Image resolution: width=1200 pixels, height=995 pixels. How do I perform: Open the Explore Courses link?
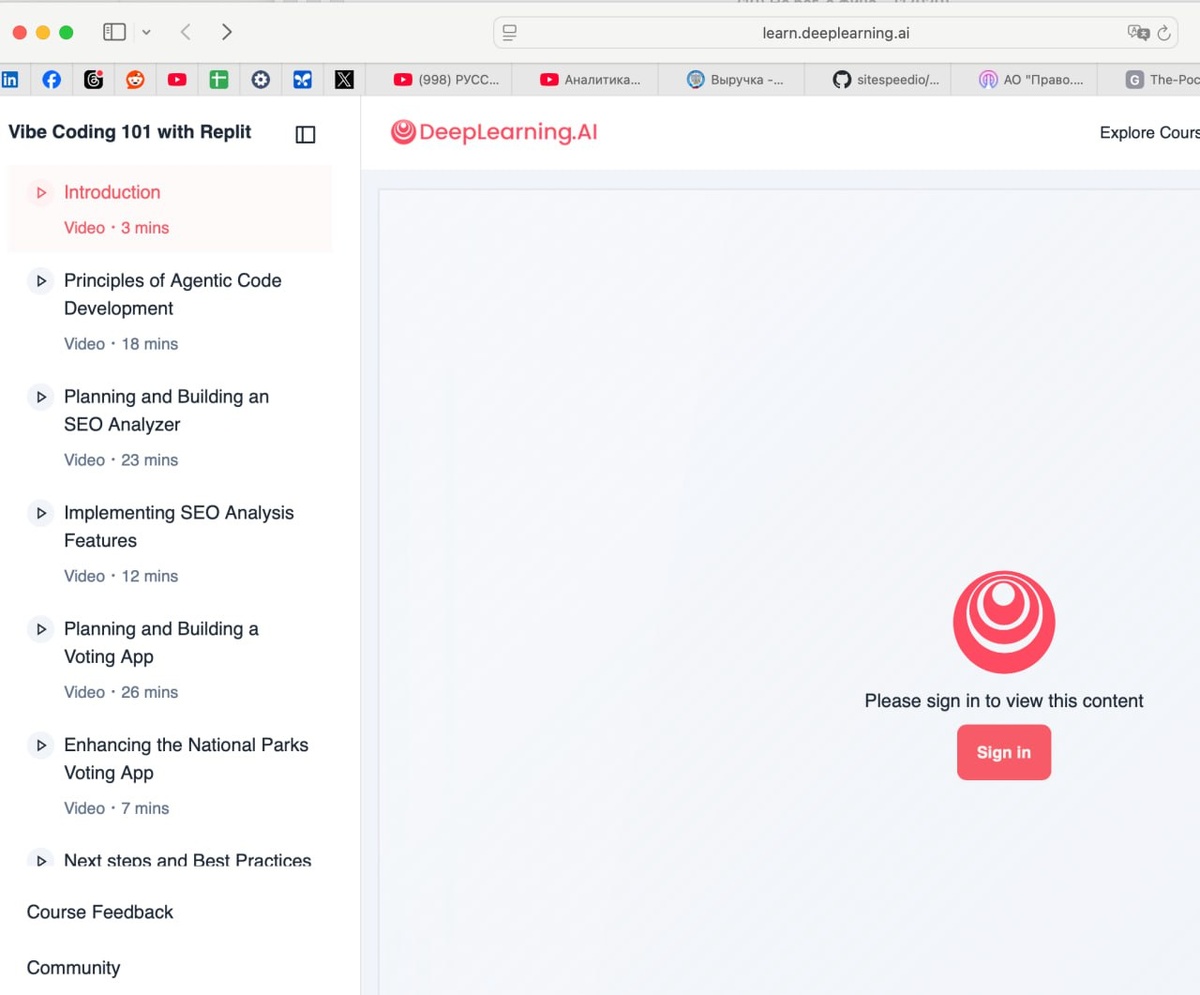click(x=1149, y=132)
